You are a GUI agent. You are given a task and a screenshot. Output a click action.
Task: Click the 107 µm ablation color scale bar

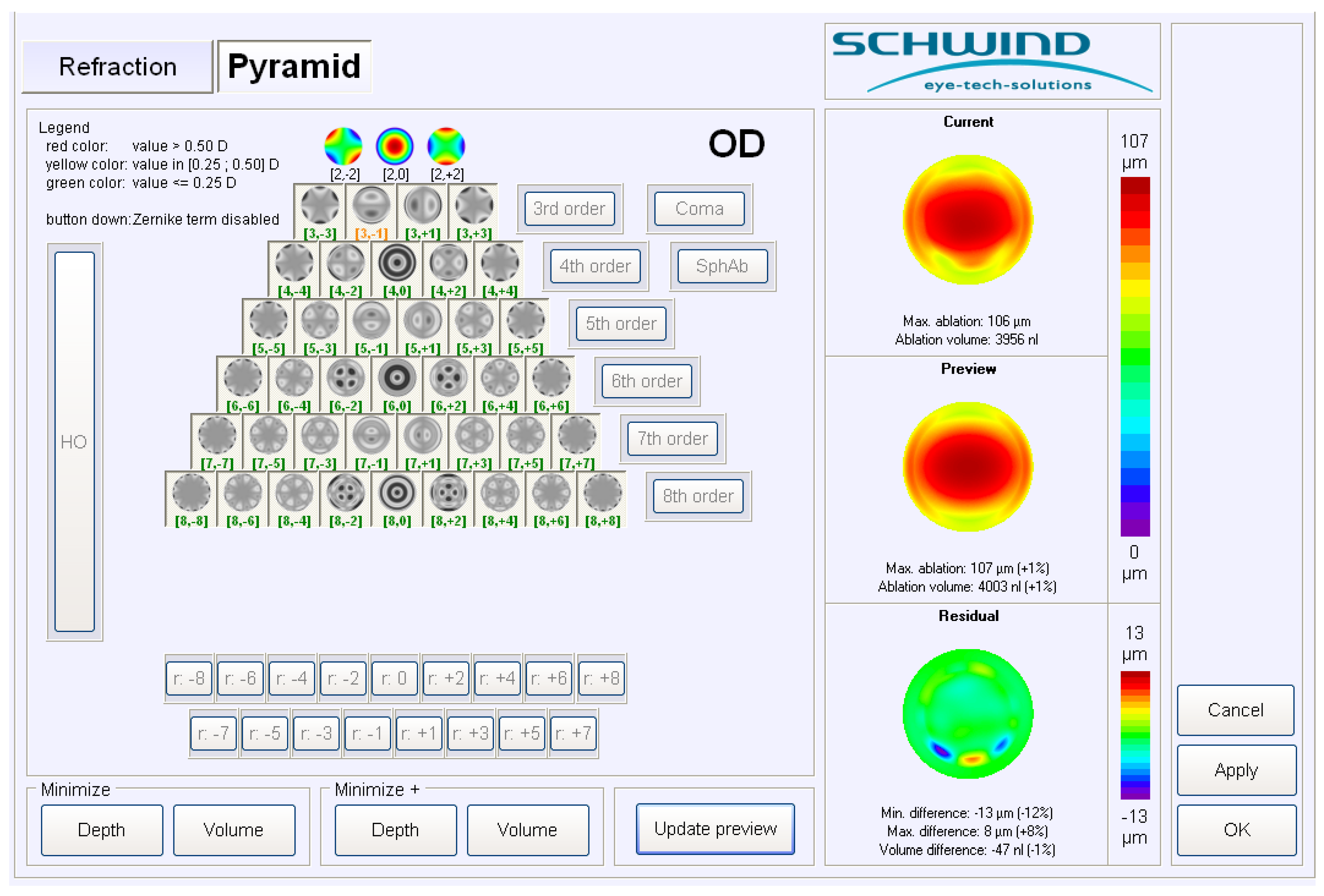click(x=1135, y=356)
